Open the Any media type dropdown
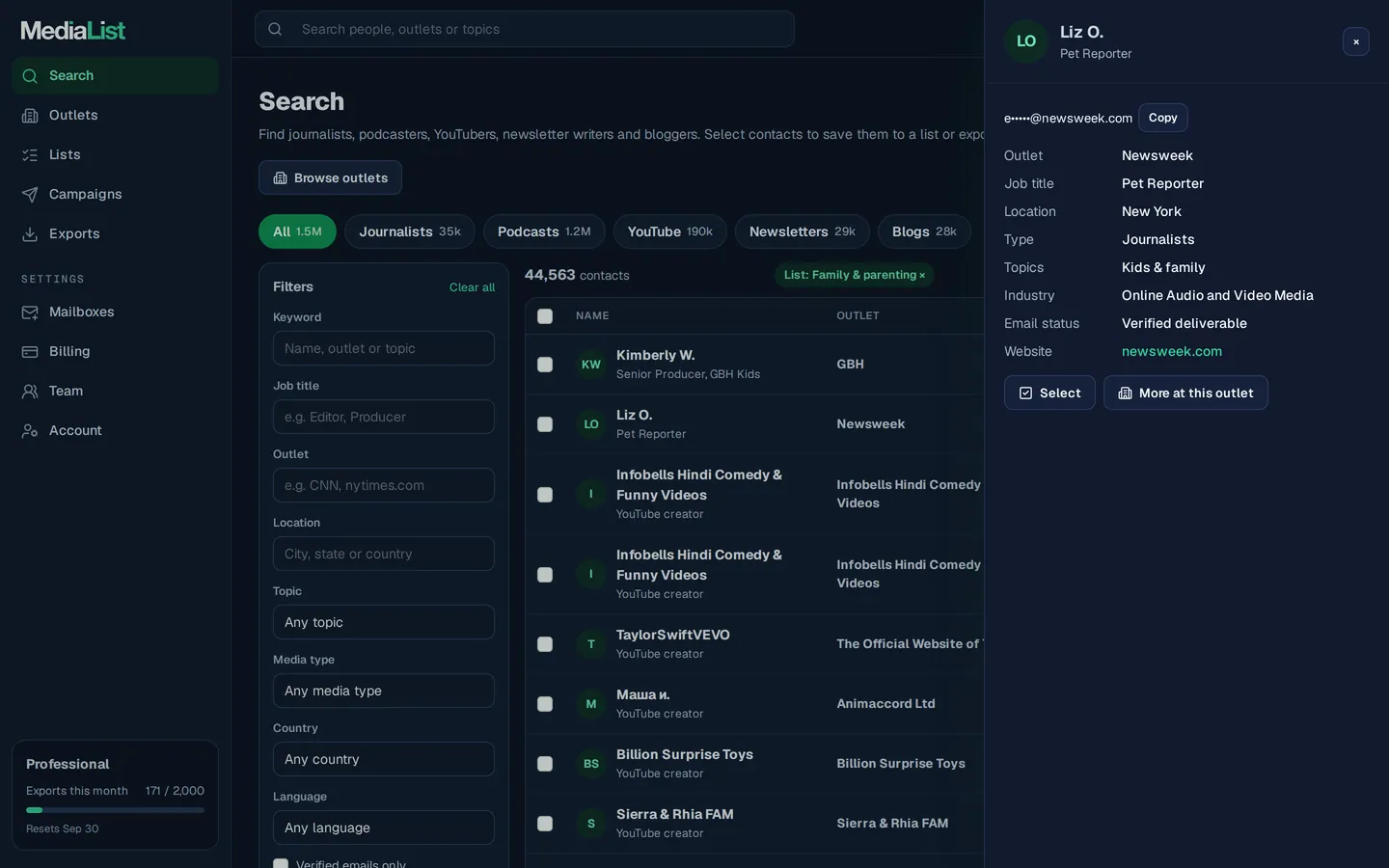The height and width of the screenshot is (868, 1389). tap(384, 691)
